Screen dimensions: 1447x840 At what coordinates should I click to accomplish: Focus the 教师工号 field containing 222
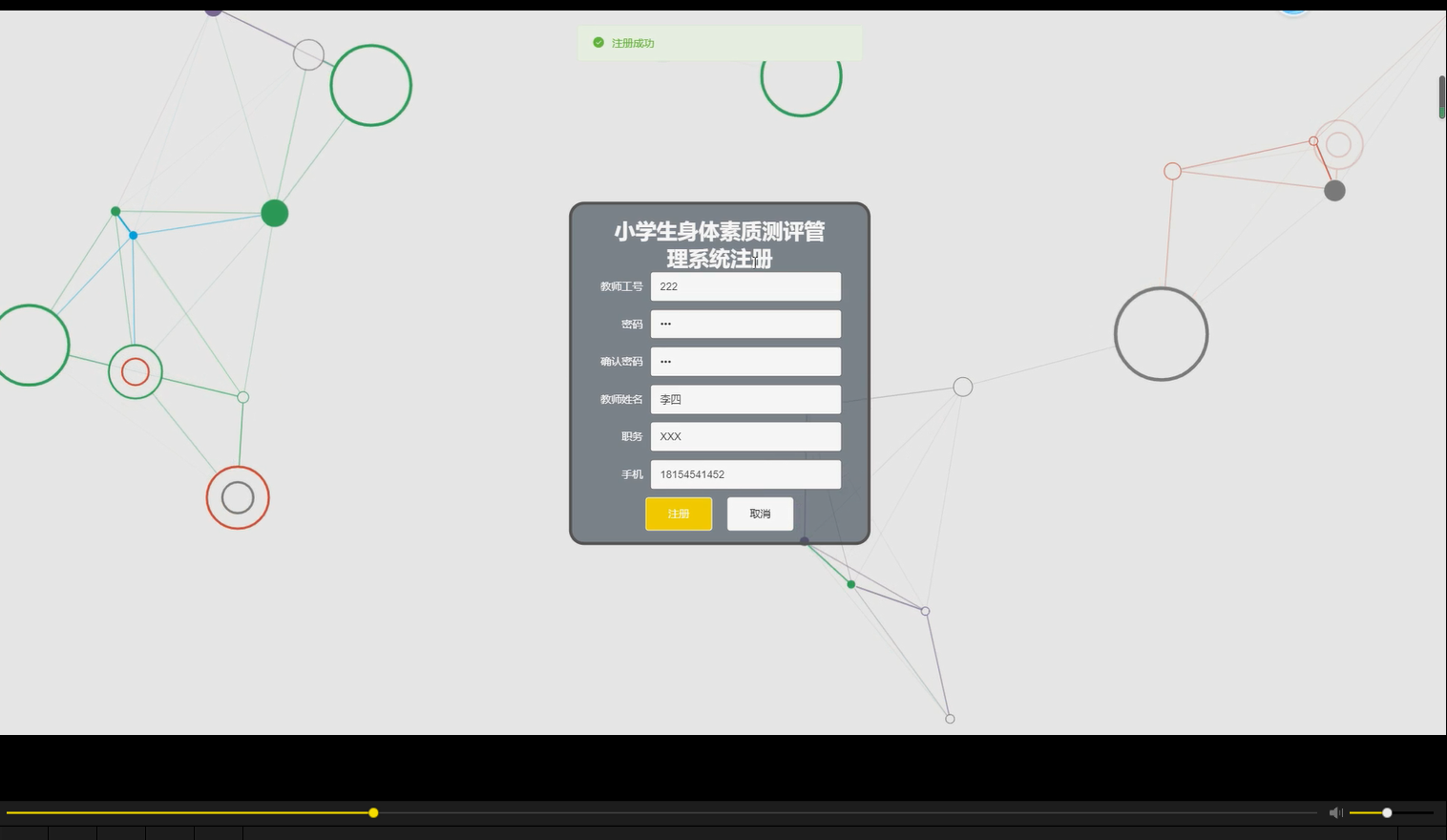[745, 286]
